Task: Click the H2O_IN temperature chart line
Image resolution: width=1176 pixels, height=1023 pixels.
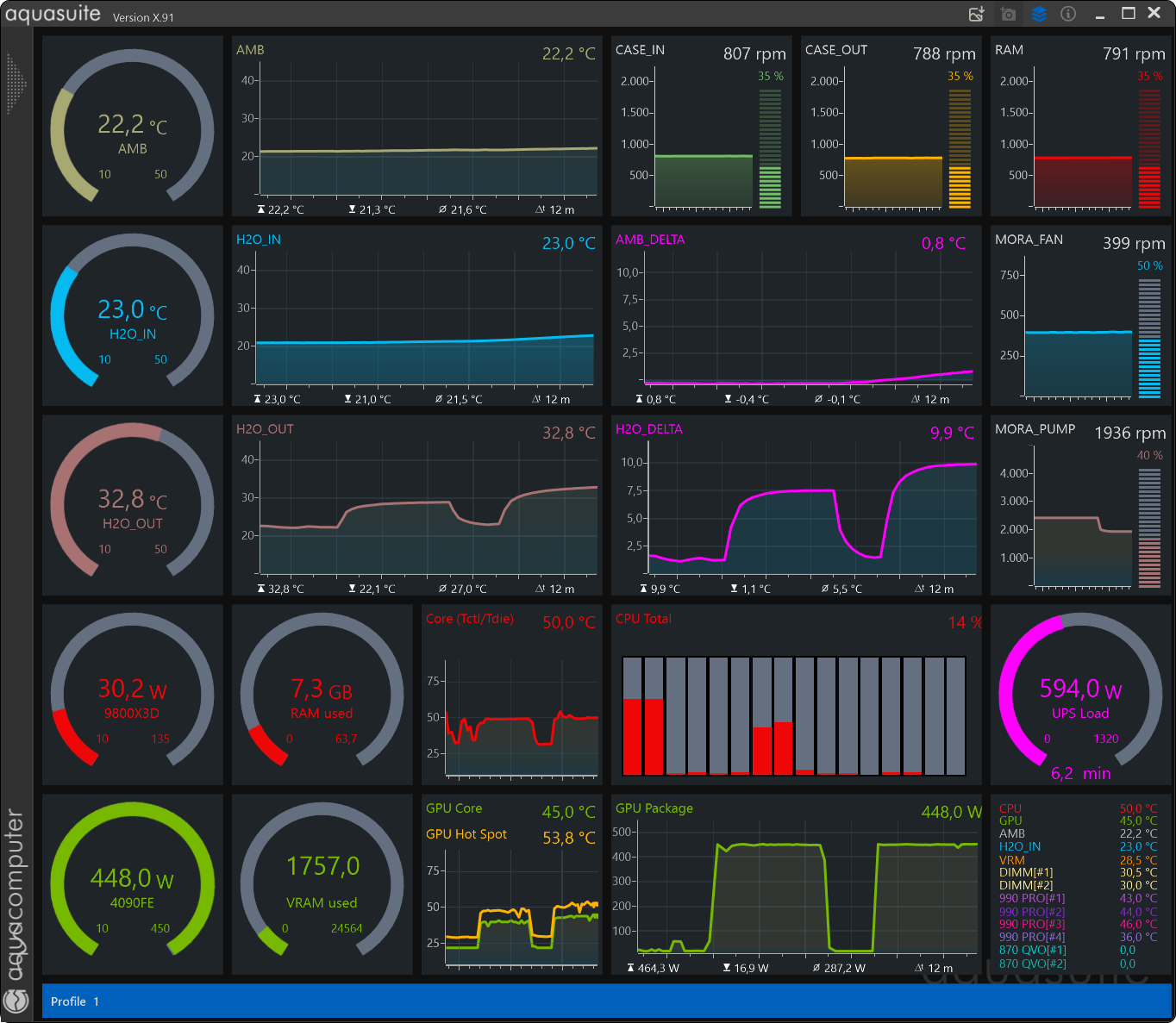Action: 425,341
